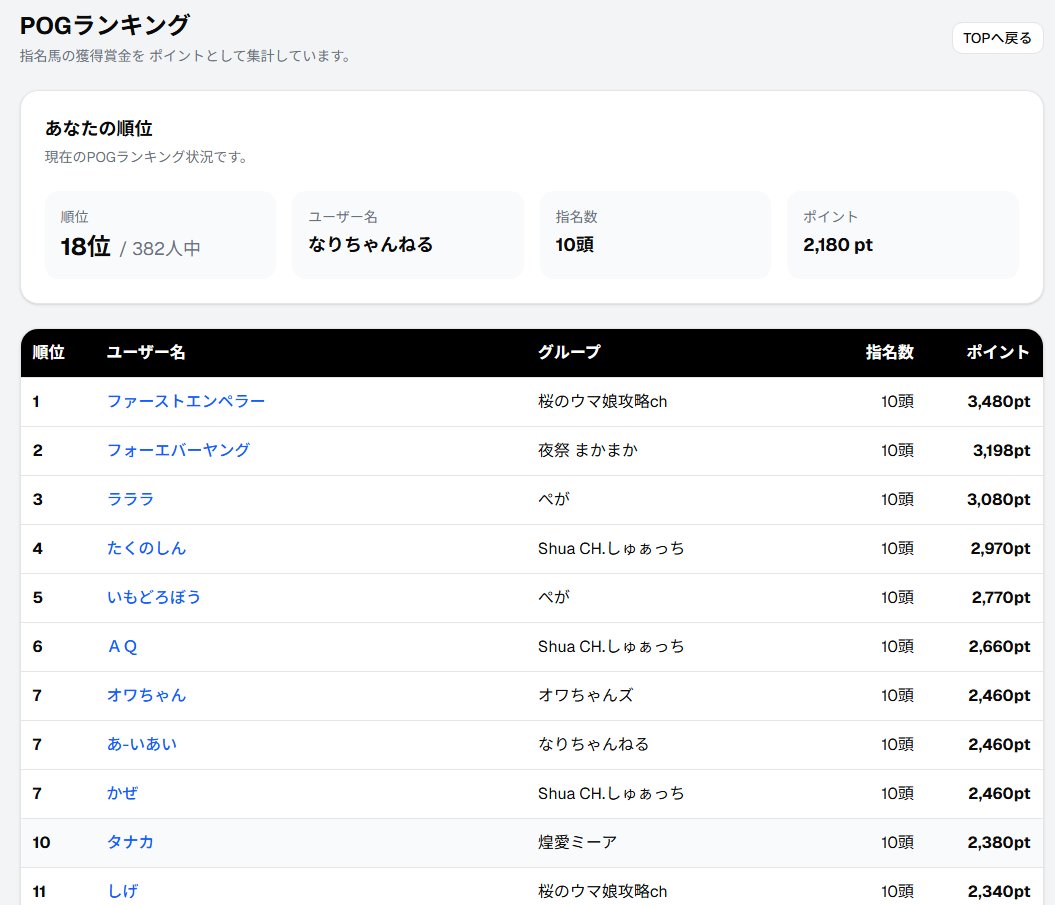Image resolution: width=1055 pixels, height=905 pixels.
Task: Open いもどろぼう user link
Action: tap(153, 598)
